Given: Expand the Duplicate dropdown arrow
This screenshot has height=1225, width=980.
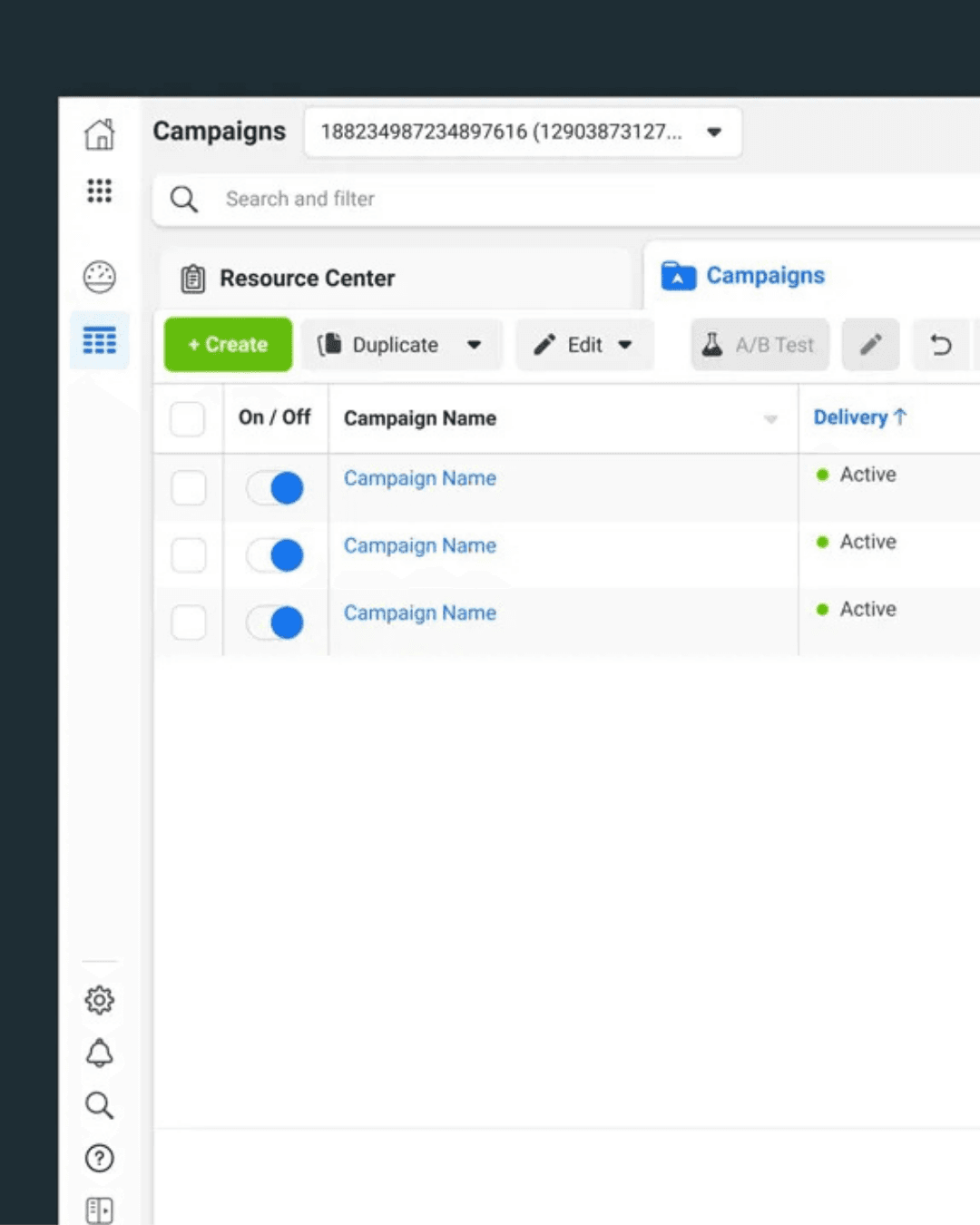Looking at the screenshot, I should [474, 345].
